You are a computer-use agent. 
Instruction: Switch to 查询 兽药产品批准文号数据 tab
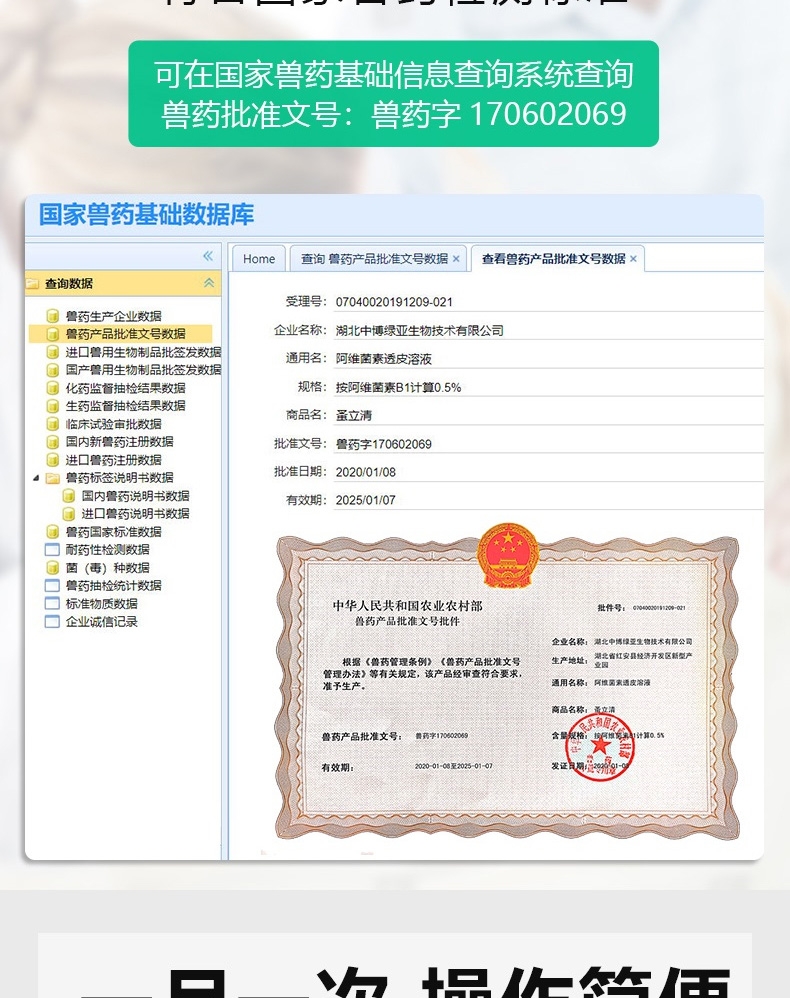pos(374,258)
